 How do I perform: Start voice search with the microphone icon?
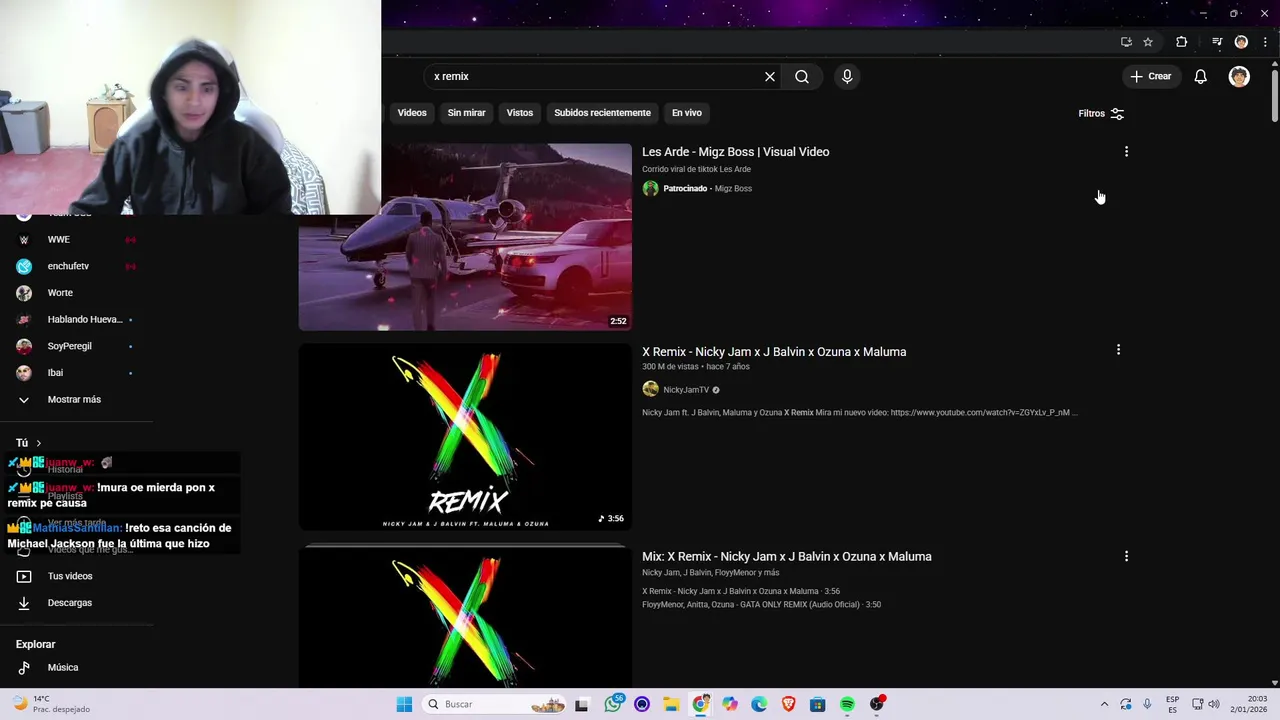847,76
